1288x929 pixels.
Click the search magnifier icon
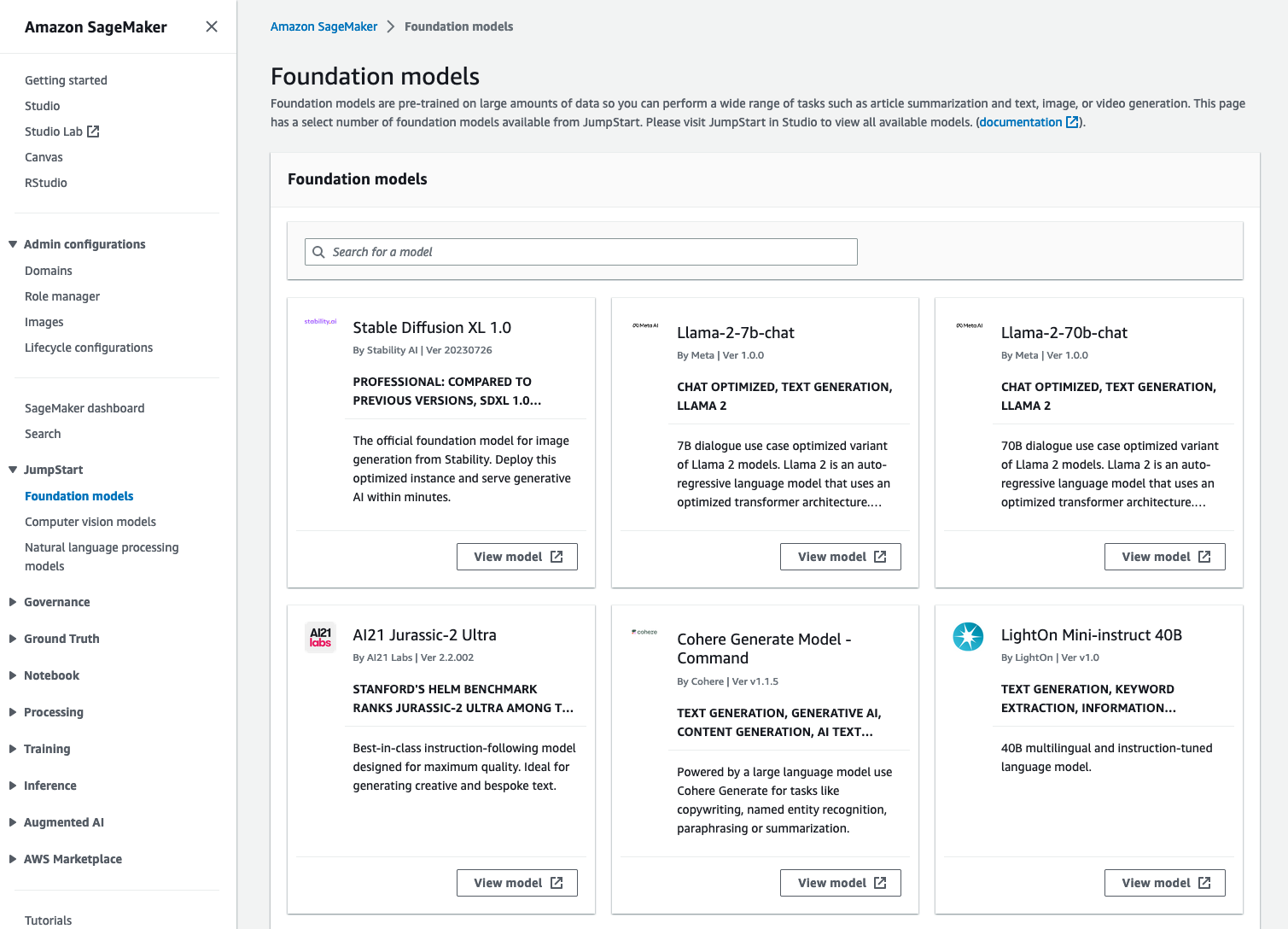tap(318, 252)
